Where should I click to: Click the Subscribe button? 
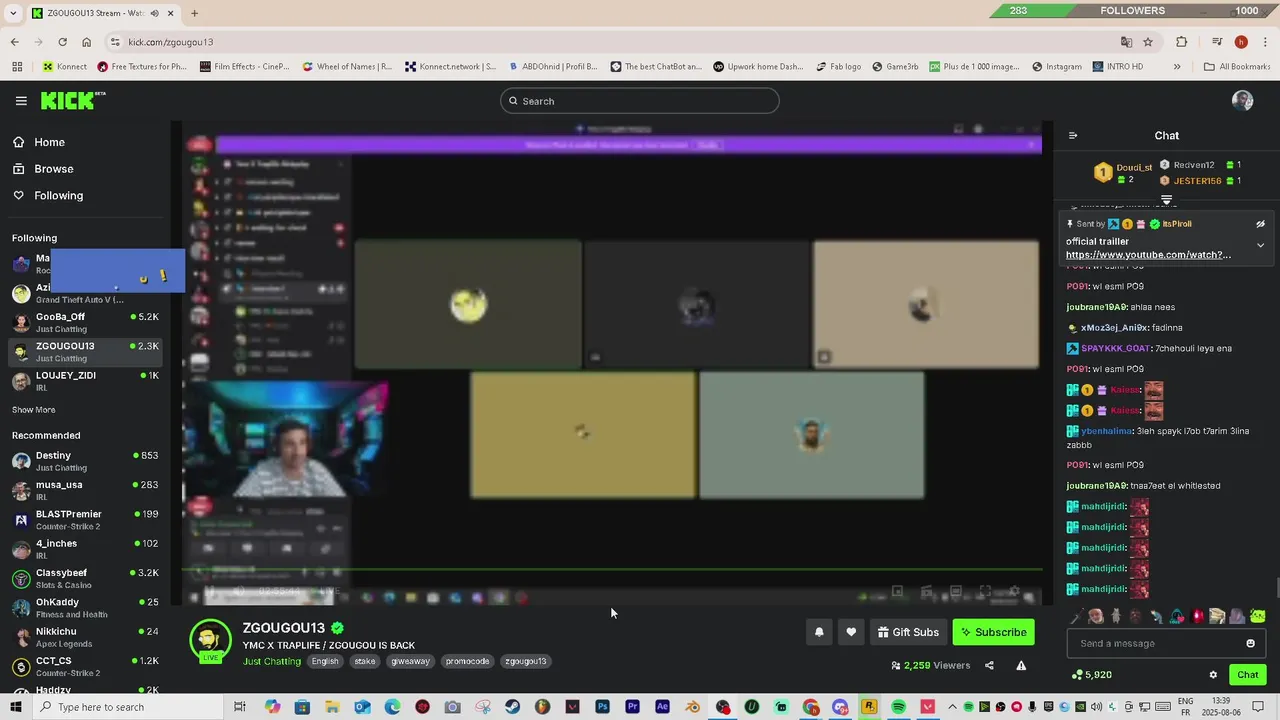[994, 632]
